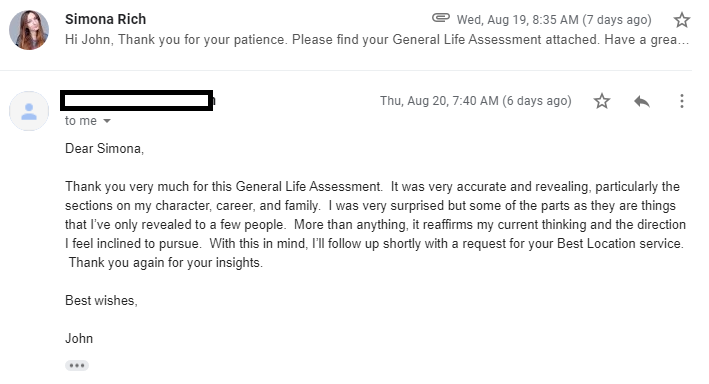Click the message body paragraph about General Life Assessment
This screenshot has height=384, width=709.
click(x=375, y=224)
